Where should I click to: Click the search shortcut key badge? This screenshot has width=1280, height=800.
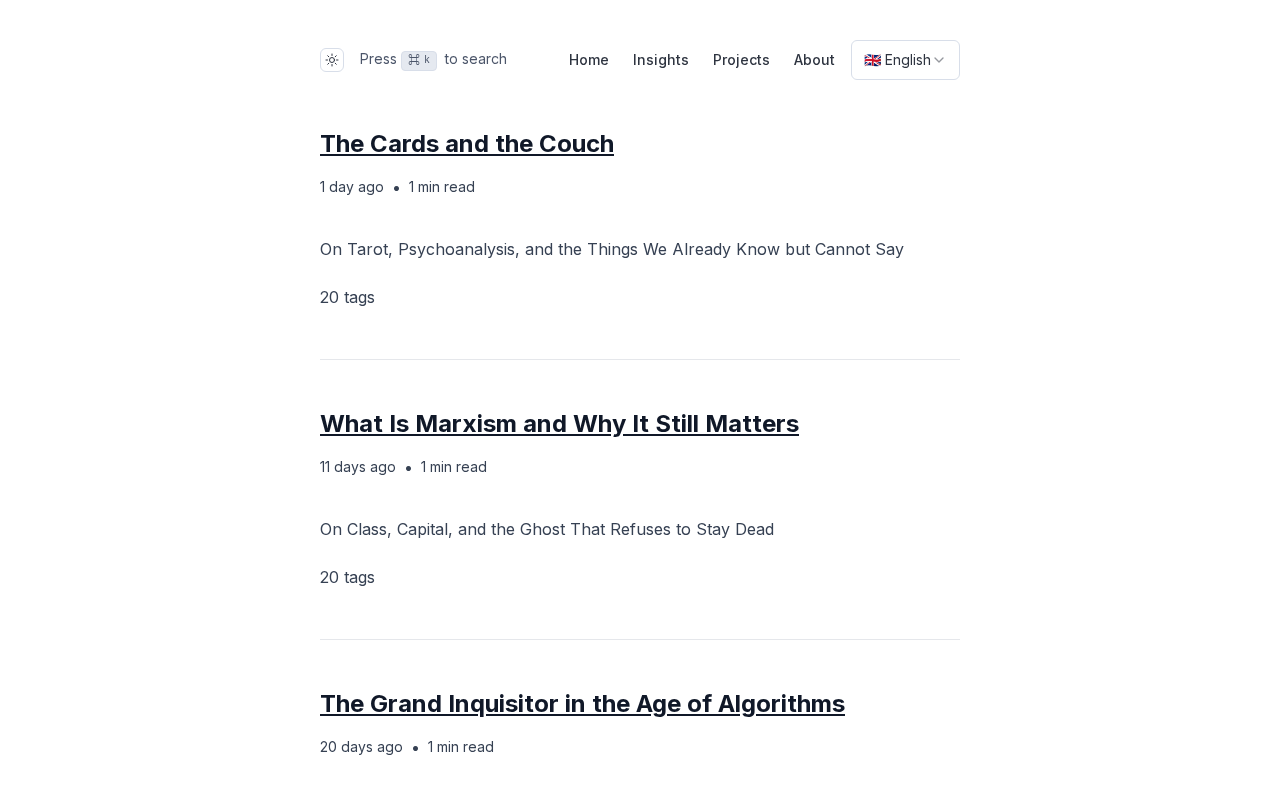click(419, 60)
